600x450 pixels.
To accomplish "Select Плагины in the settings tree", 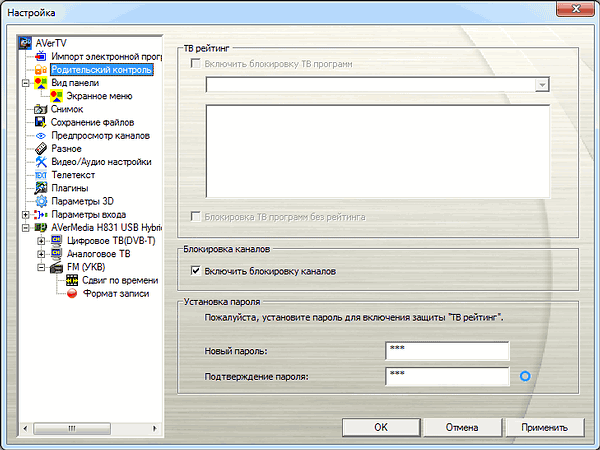I will tap(70, 188).
